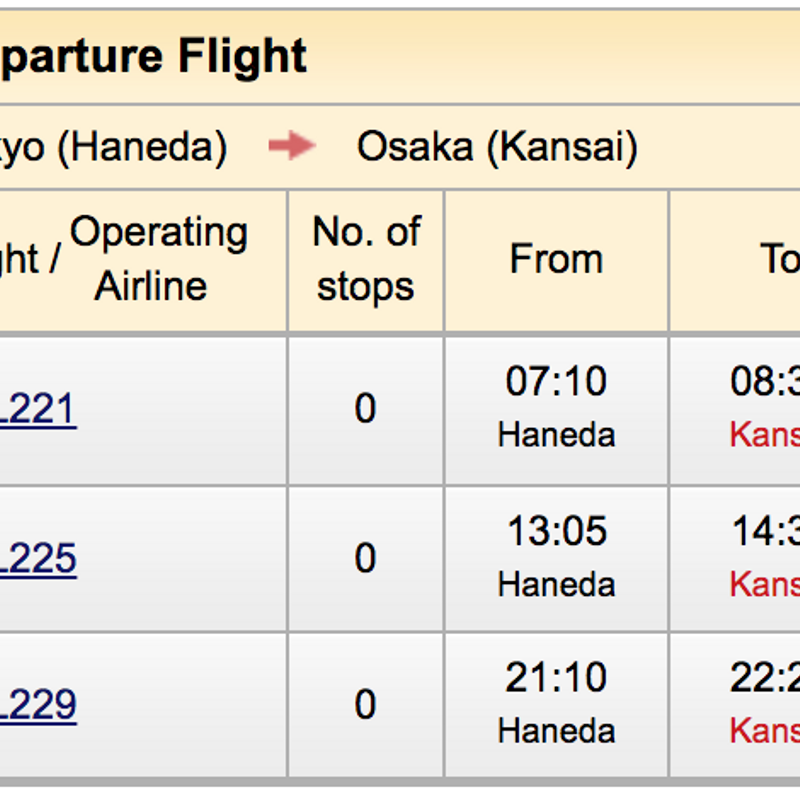The width and height of the screenshot is (800, 800).
Task: Select the Osaka (Kansai) destination text
Action: [x=497, y=148]
